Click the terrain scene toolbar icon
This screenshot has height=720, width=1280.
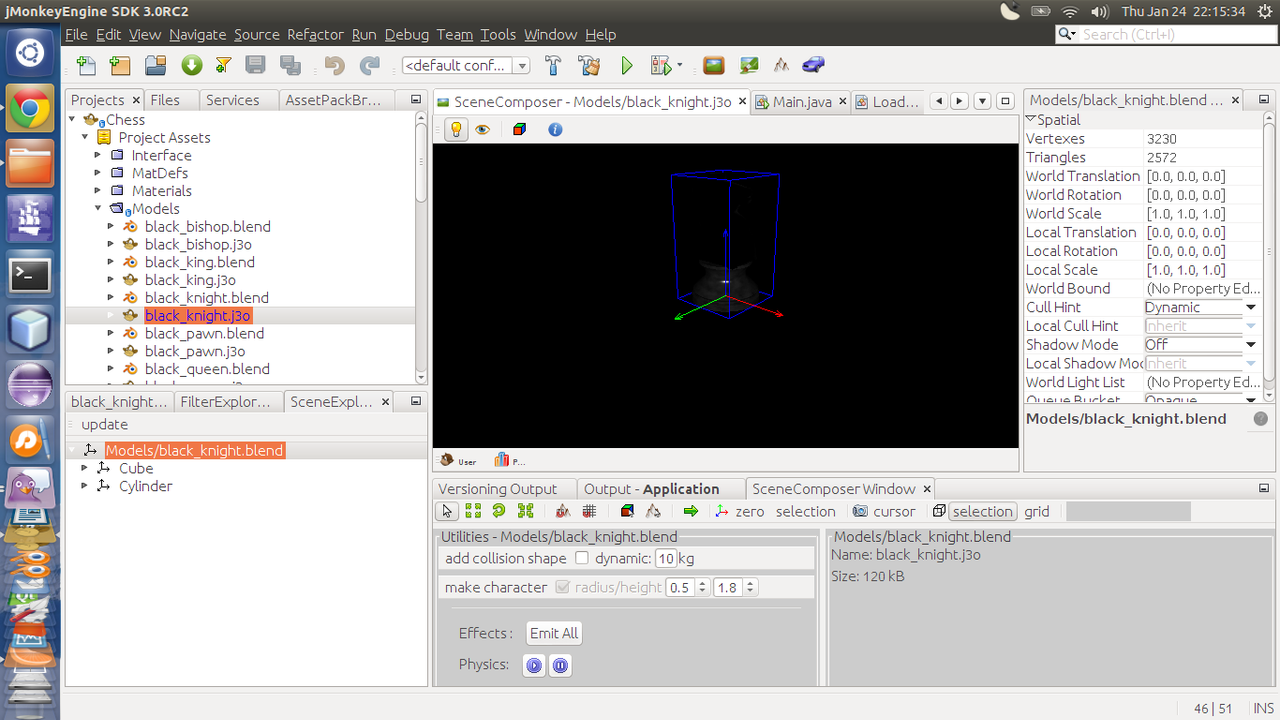[x=748, y=66]
